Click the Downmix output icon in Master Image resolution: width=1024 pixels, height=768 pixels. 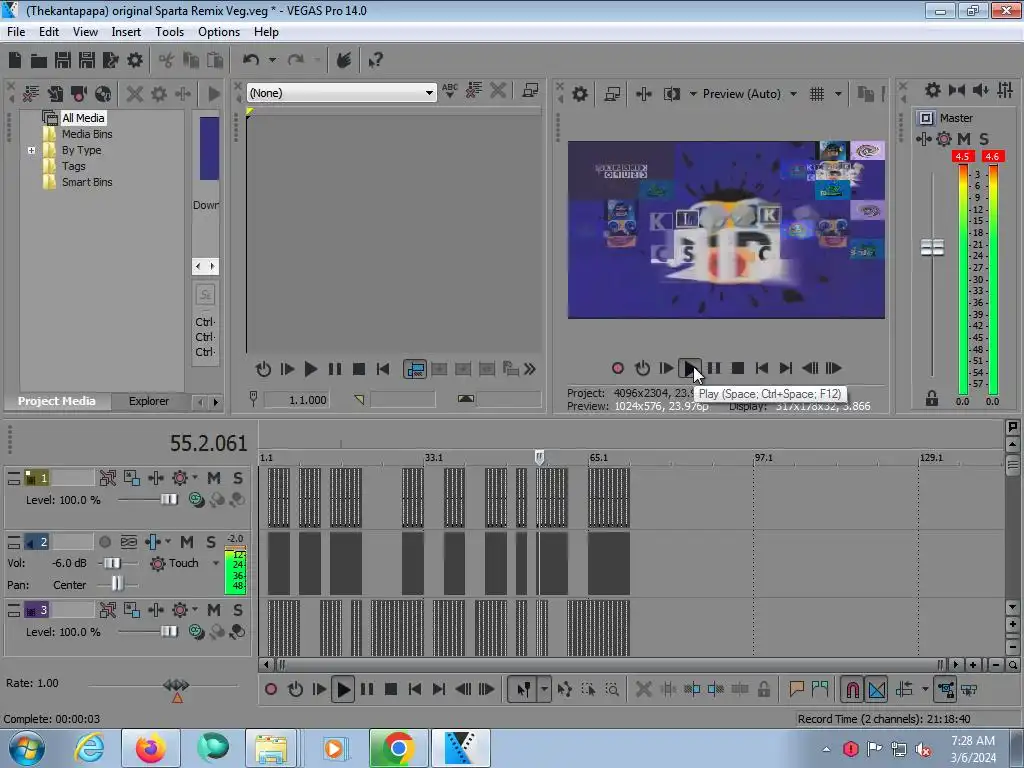click(957, 90)
